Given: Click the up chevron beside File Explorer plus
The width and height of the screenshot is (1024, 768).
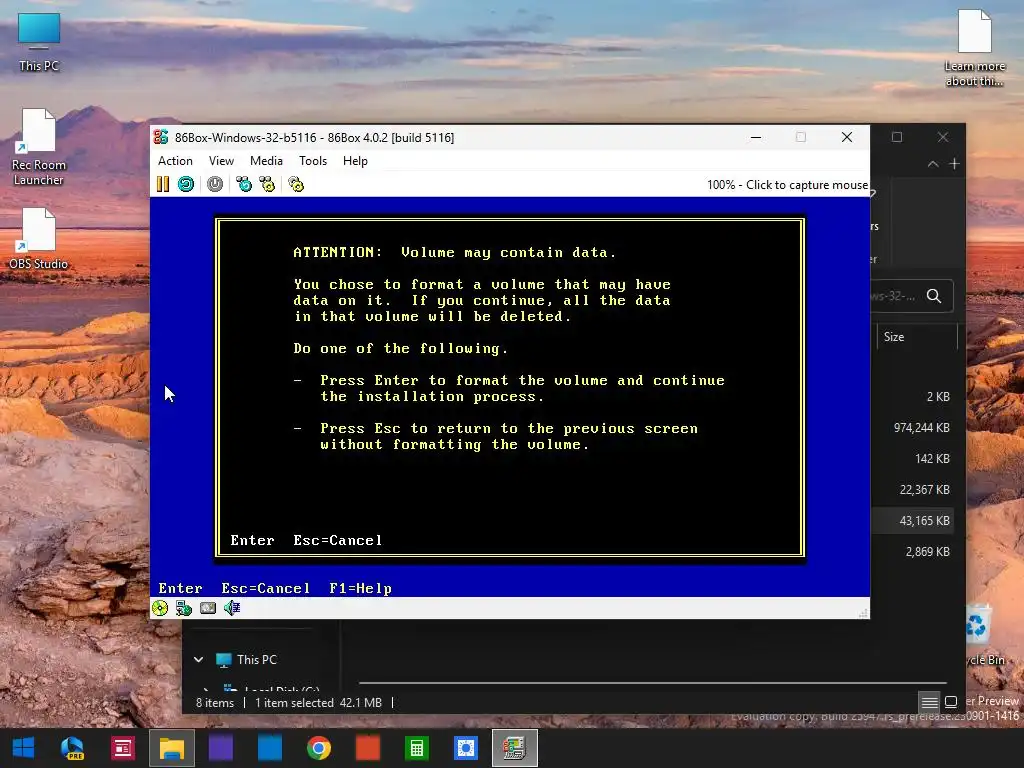Looking at the screenshot, I should pyautogui.click(x=933, y=164).
